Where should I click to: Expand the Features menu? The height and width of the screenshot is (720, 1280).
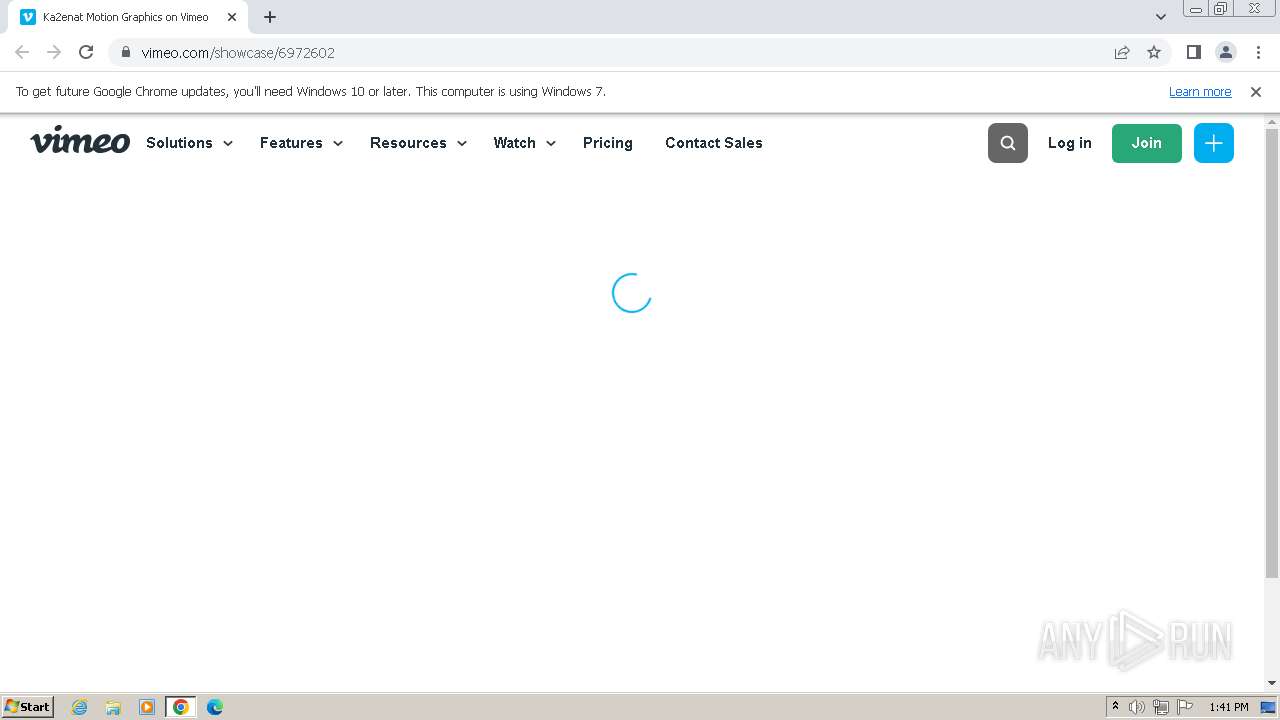click(302, 143)
